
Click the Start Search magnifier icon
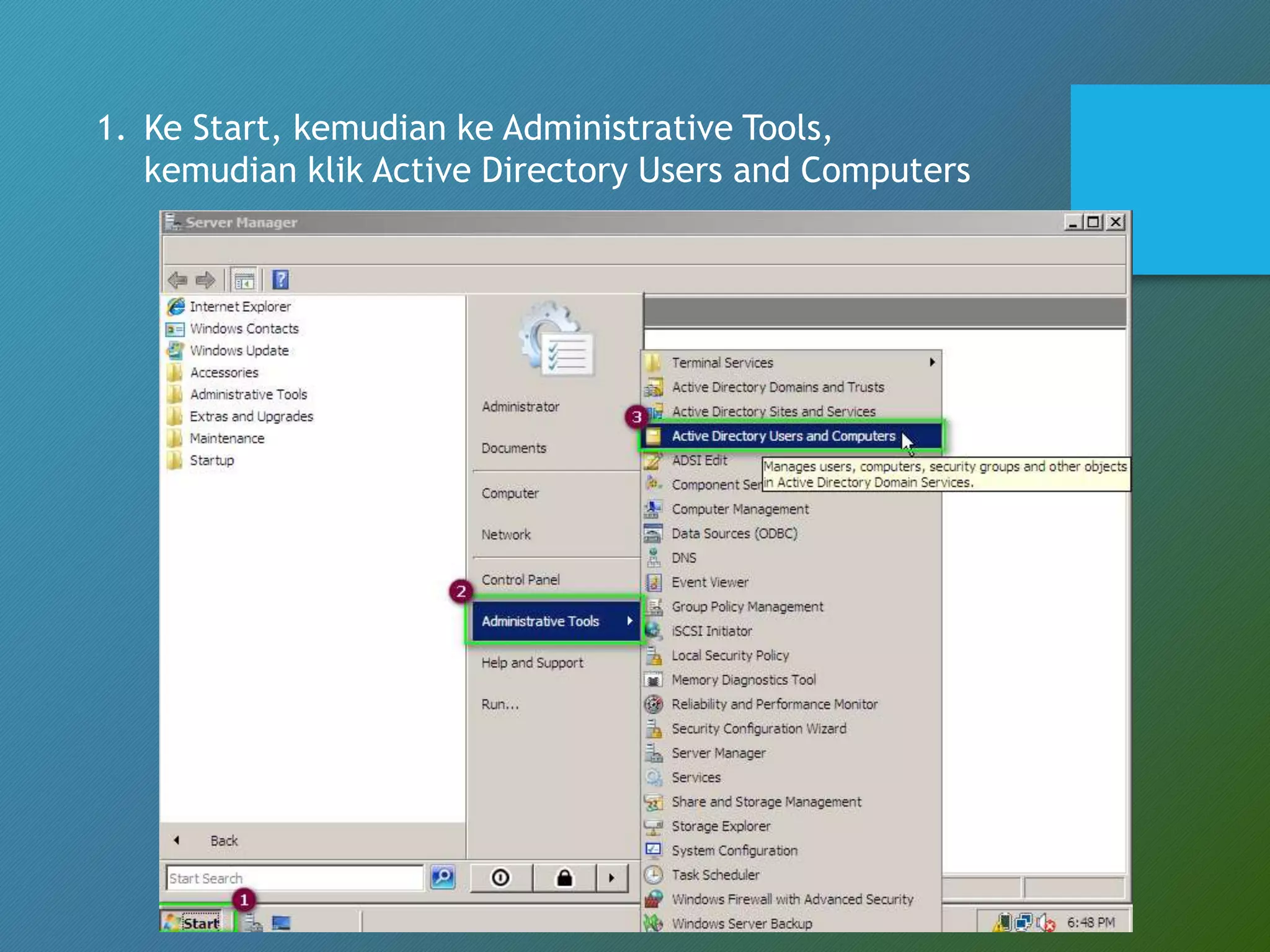(x=443, y=877)
